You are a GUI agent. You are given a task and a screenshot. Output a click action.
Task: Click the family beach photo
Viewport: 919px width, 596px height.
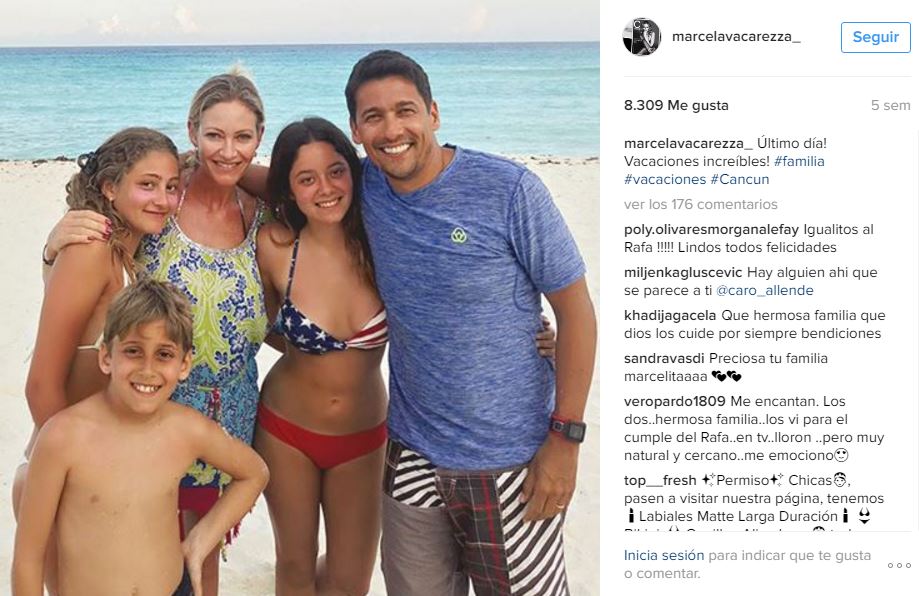coord(299,298)
